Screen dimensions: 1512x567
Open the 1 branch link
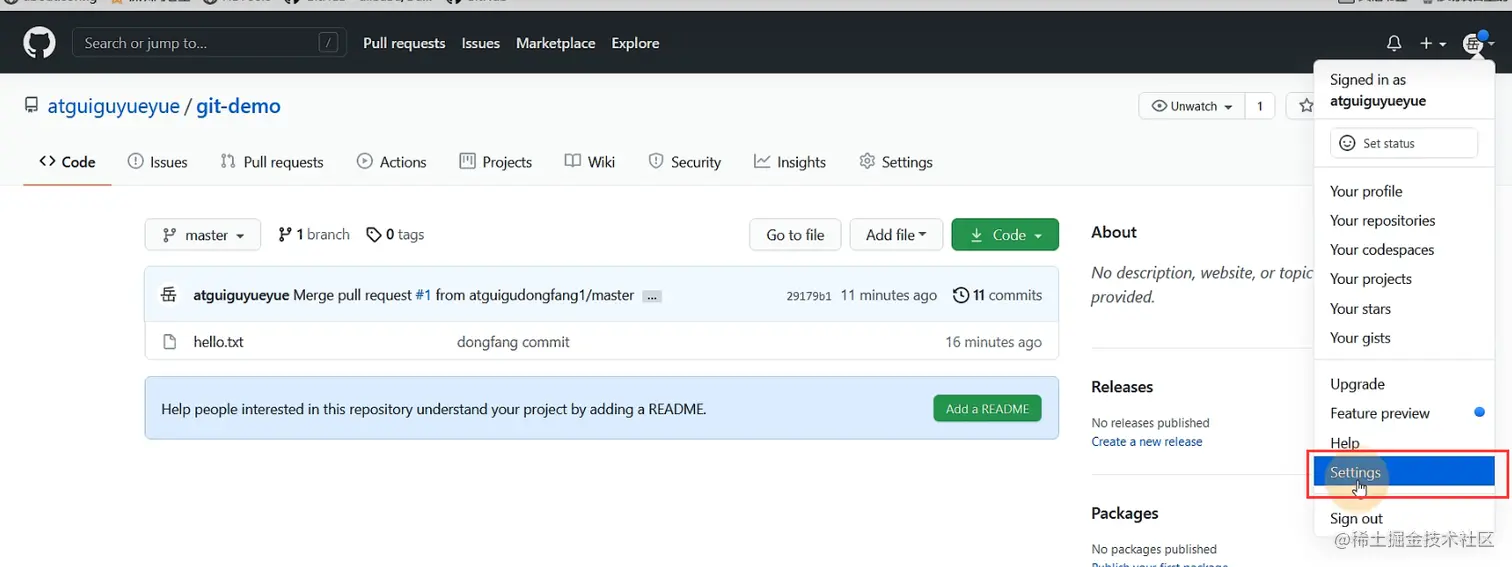pyautogui.click(x=314, y=234)
